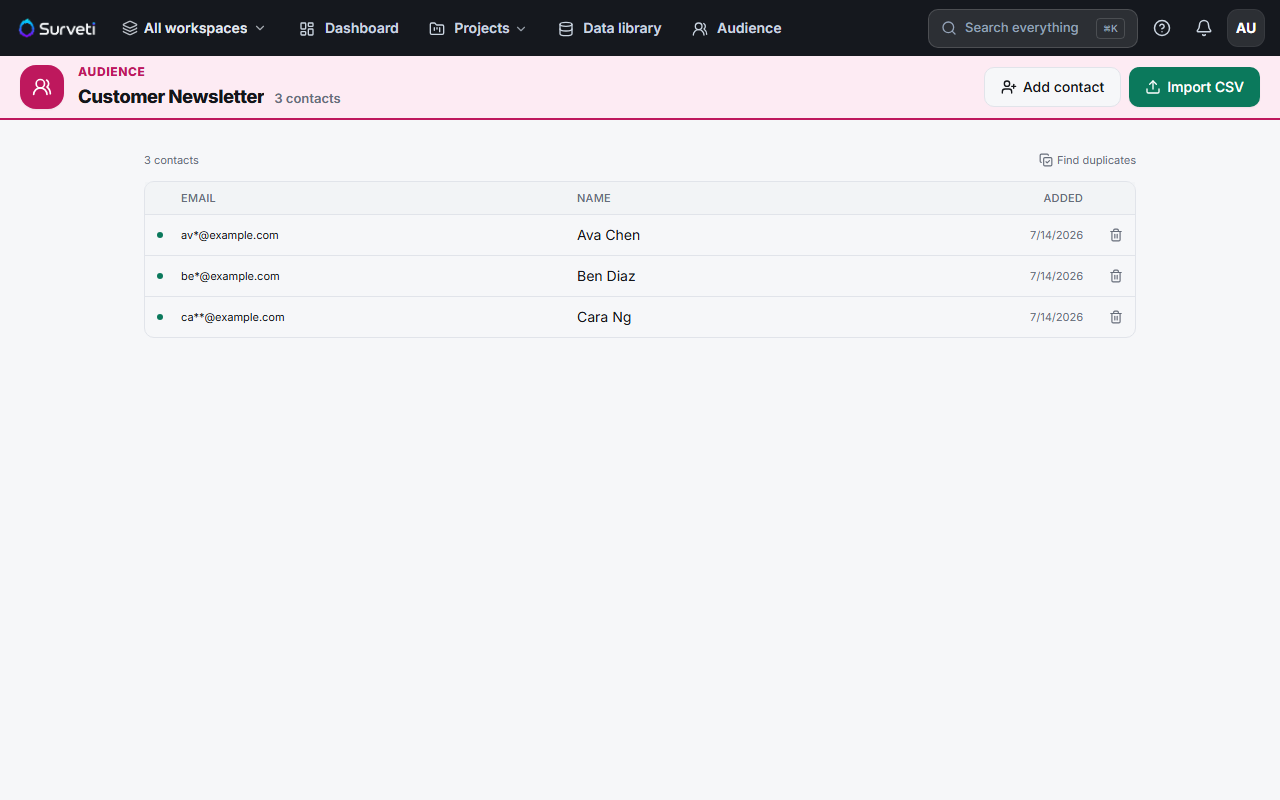Open the notifications bell
The width and height of the screenshot is (1280, 800).
pos(1204,28)
